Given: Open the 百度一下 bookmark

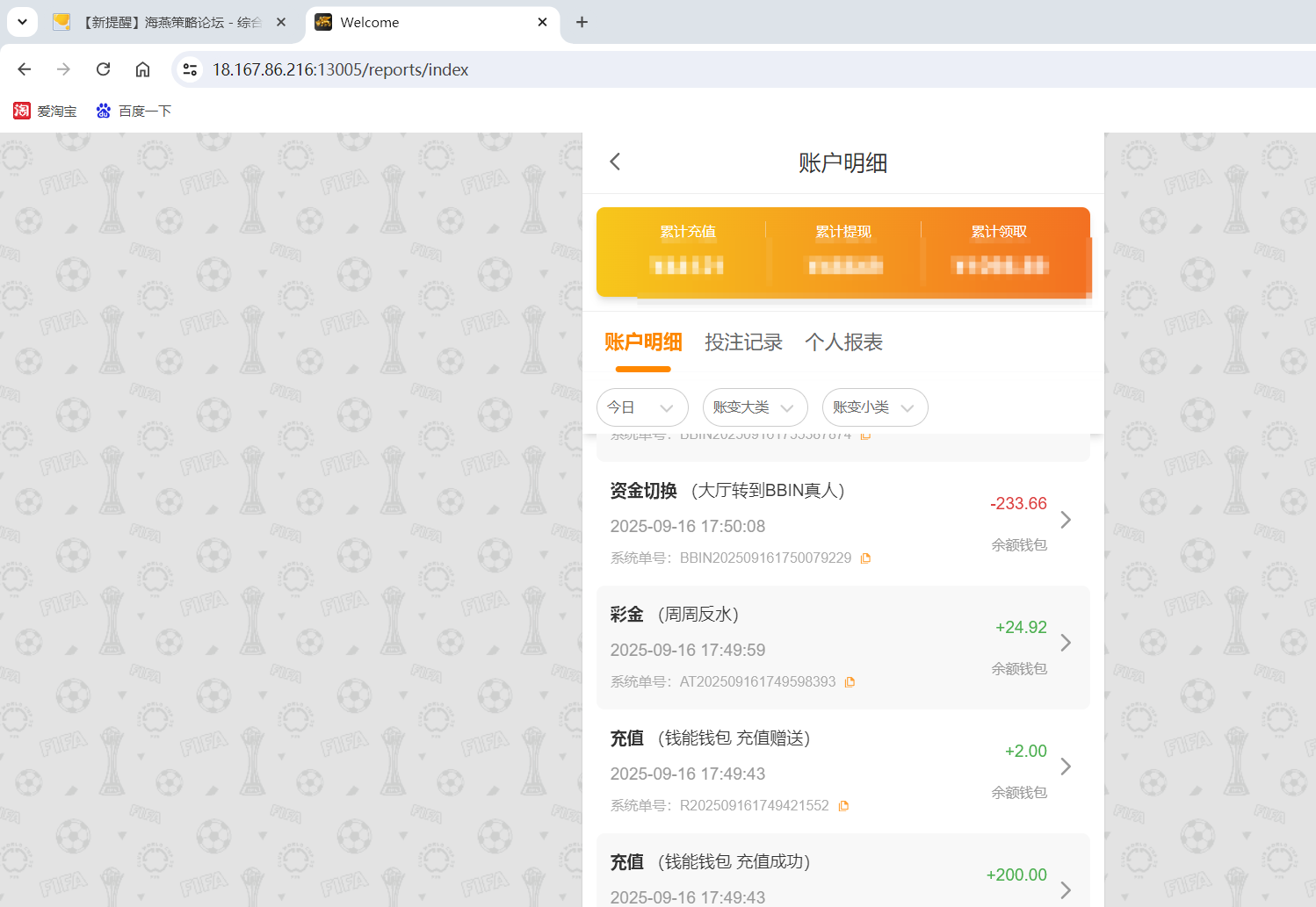Looking at the screenshot, I should click(x=134, y=111).
